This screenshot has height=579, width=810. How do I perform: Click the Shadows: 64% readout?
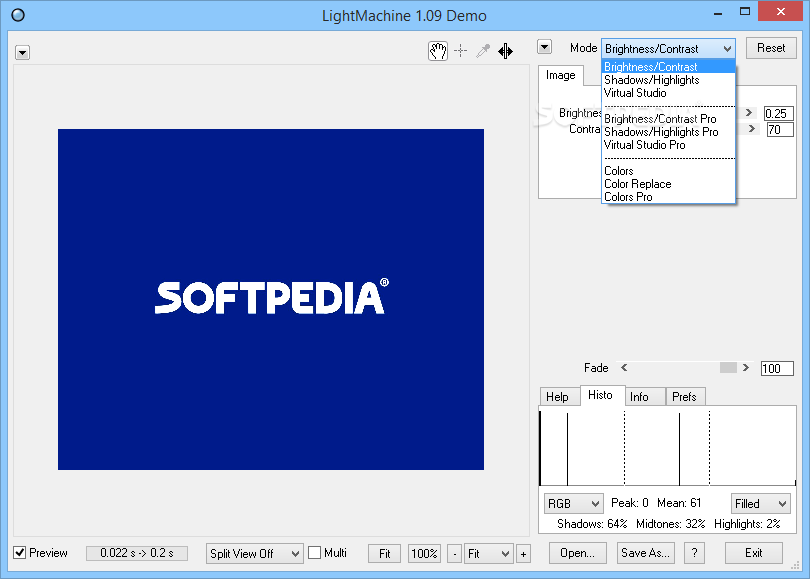click(x=592, y=524)
